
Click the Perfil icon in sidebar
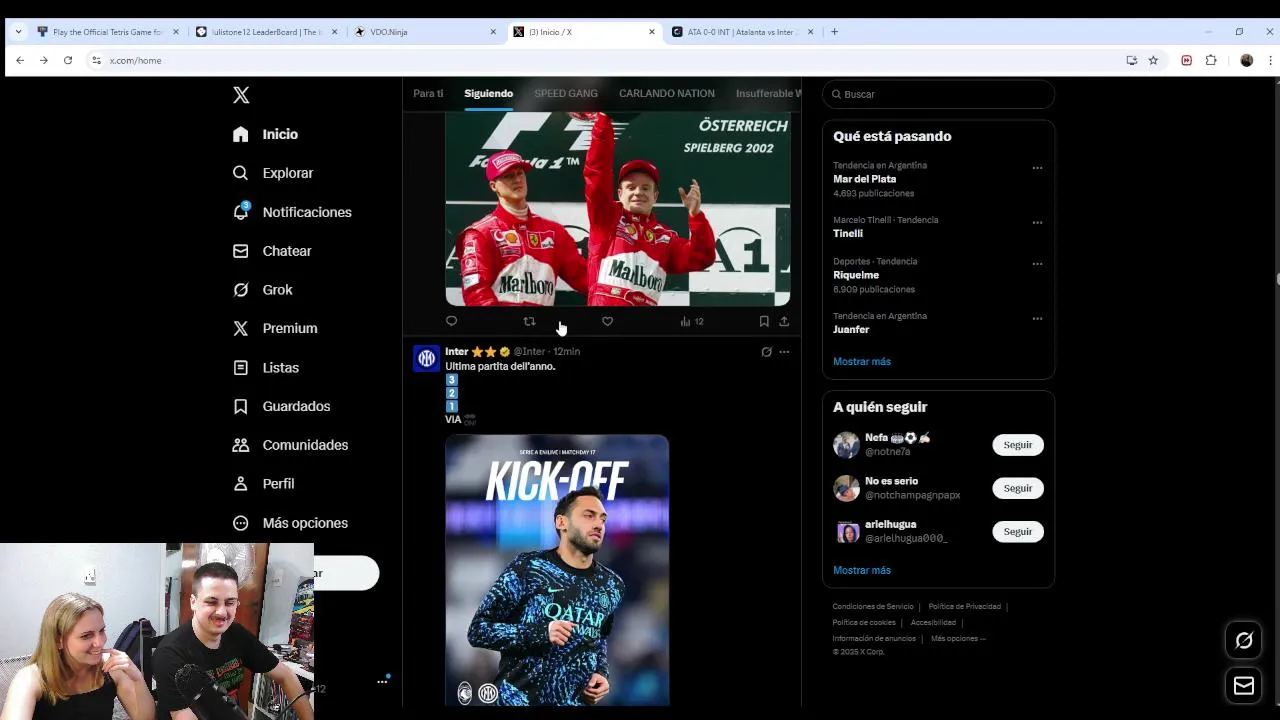pyautogui.click(x=240, y=484)
